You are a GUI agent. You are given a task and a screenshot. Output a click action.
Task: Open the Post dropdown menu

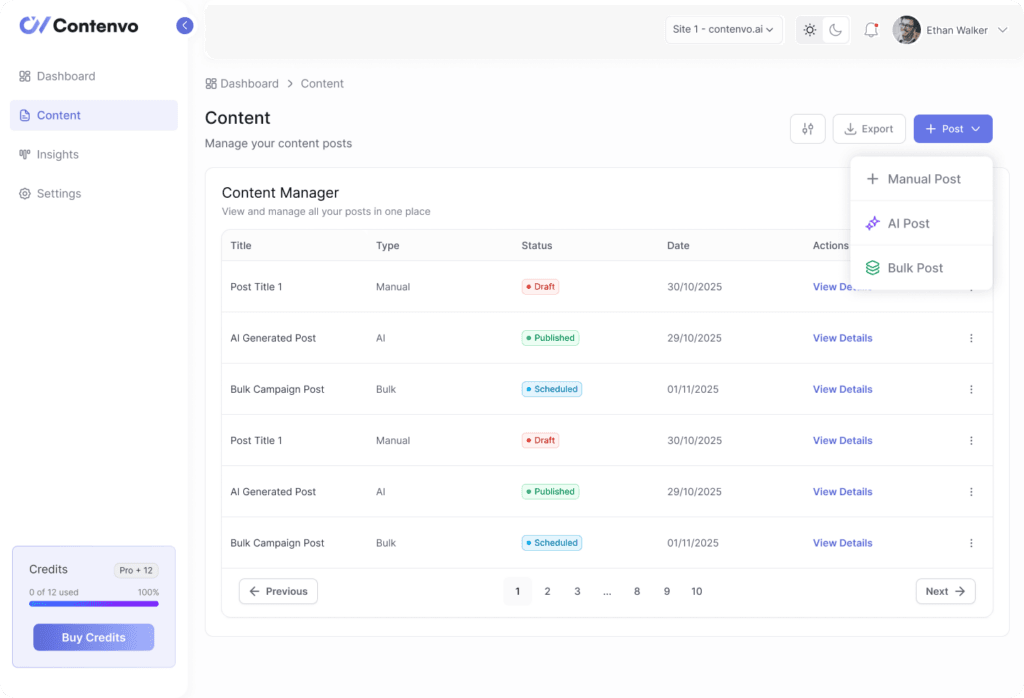coord(952,128)
